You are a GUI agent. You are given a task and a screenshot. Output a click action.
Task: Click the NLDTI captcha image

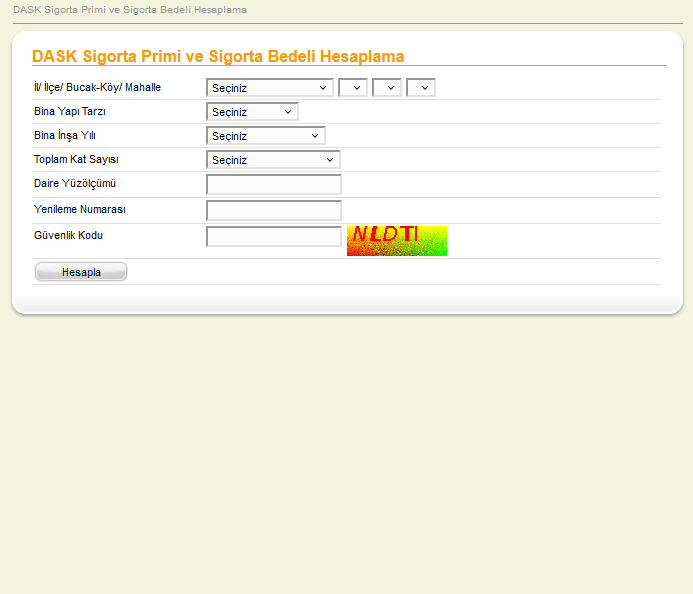(x=396, y=240)
